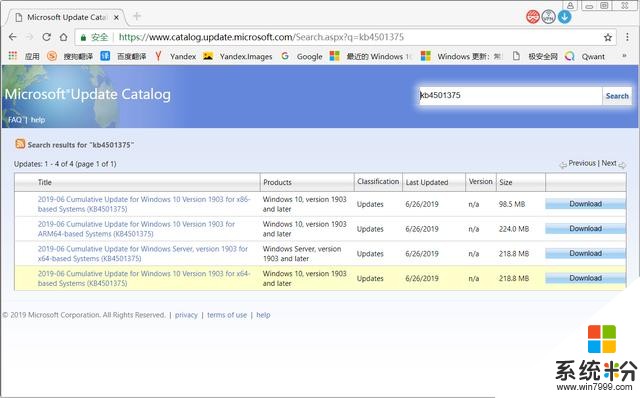Image resolution: width=640 pixels, height=398 pixels.
Task: Open the Sogou translate bookmark
Action: (x=70, y=56)
